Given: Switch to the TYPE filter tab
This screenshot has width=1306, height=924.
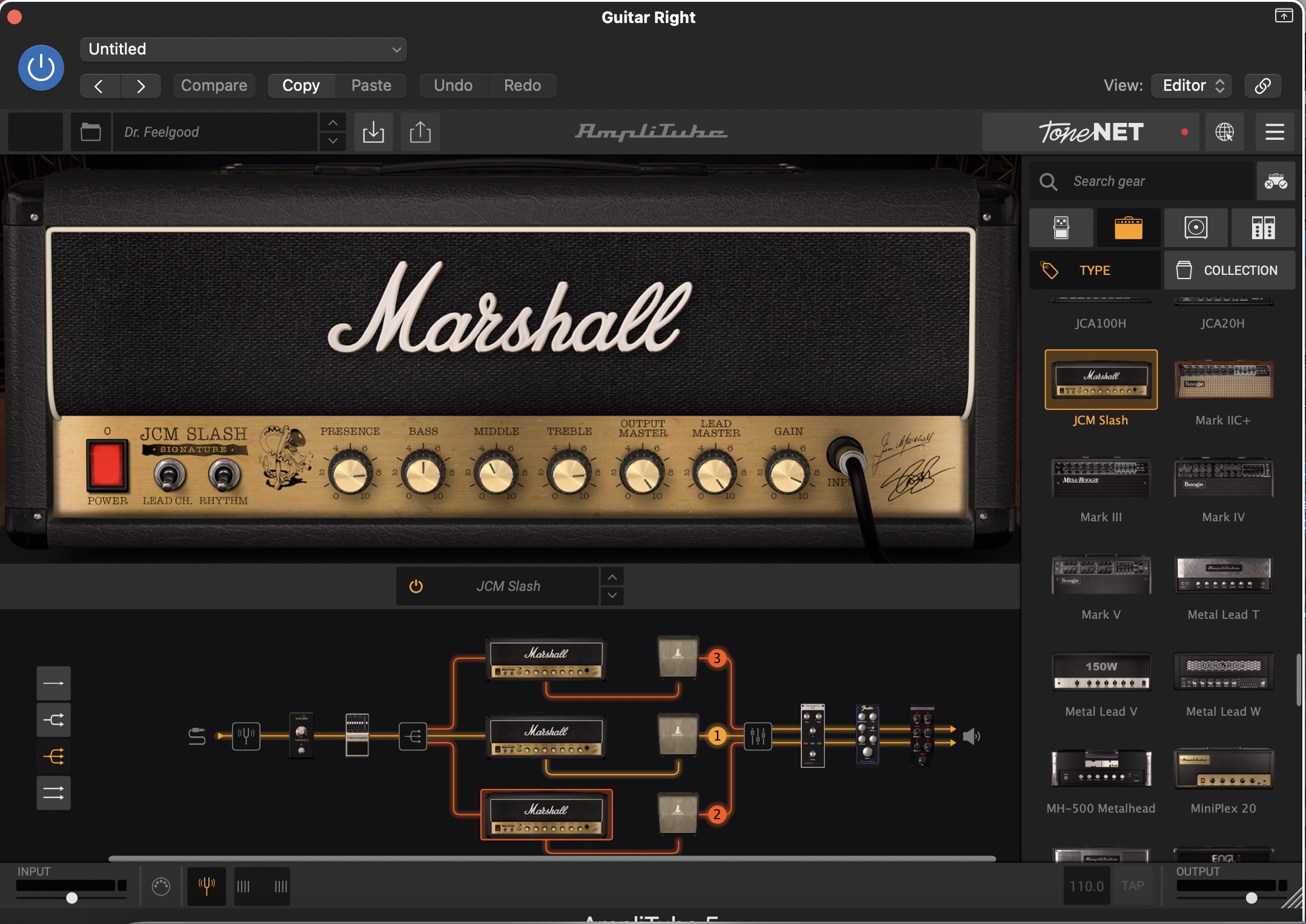Looking at the screenshot, I should coord(1095,270).
